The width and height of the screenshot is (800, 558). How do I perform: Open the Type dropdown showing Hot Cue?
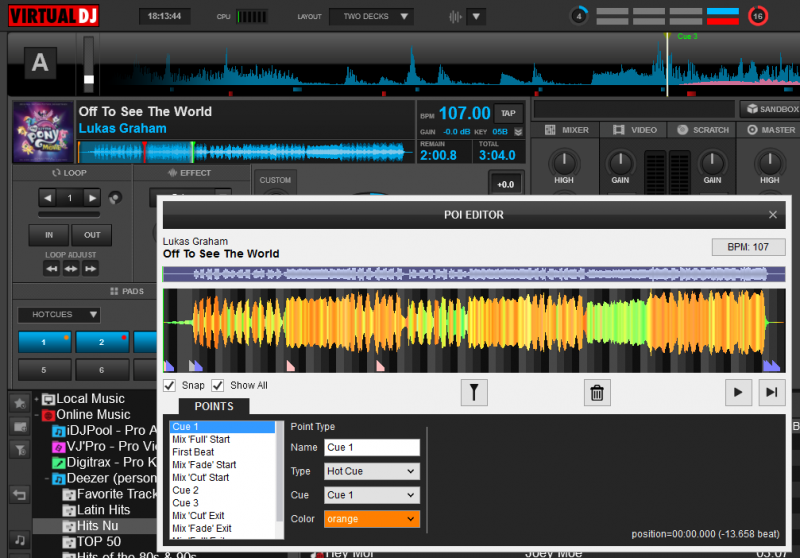pyautogui.click(x=372, y=471)
